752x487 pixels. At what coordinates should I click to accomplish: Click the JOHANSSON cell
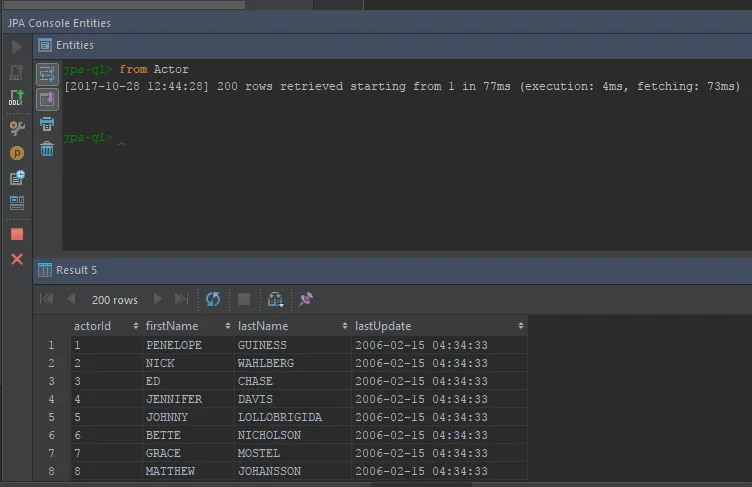293,471
